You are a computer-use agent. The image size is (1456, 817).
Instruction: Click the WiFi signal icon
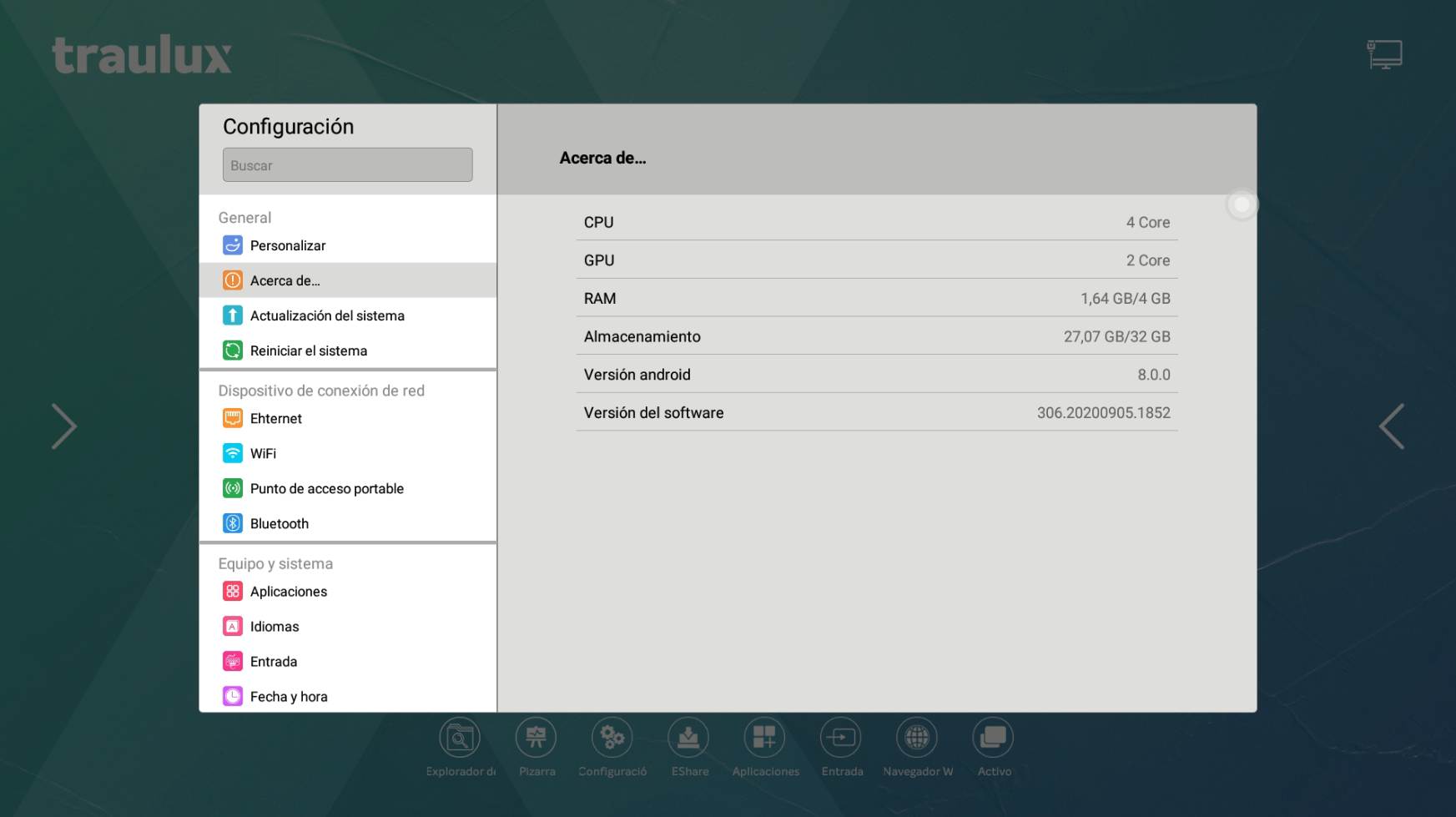coord(233,453)
